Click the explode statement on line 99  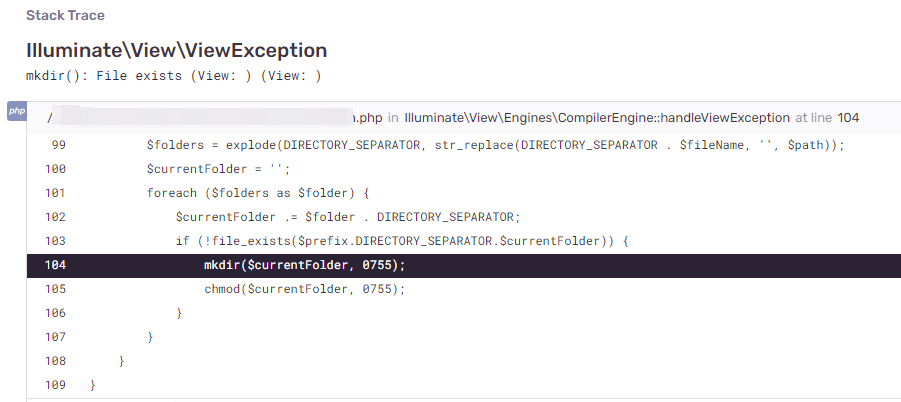click(495, 145)
